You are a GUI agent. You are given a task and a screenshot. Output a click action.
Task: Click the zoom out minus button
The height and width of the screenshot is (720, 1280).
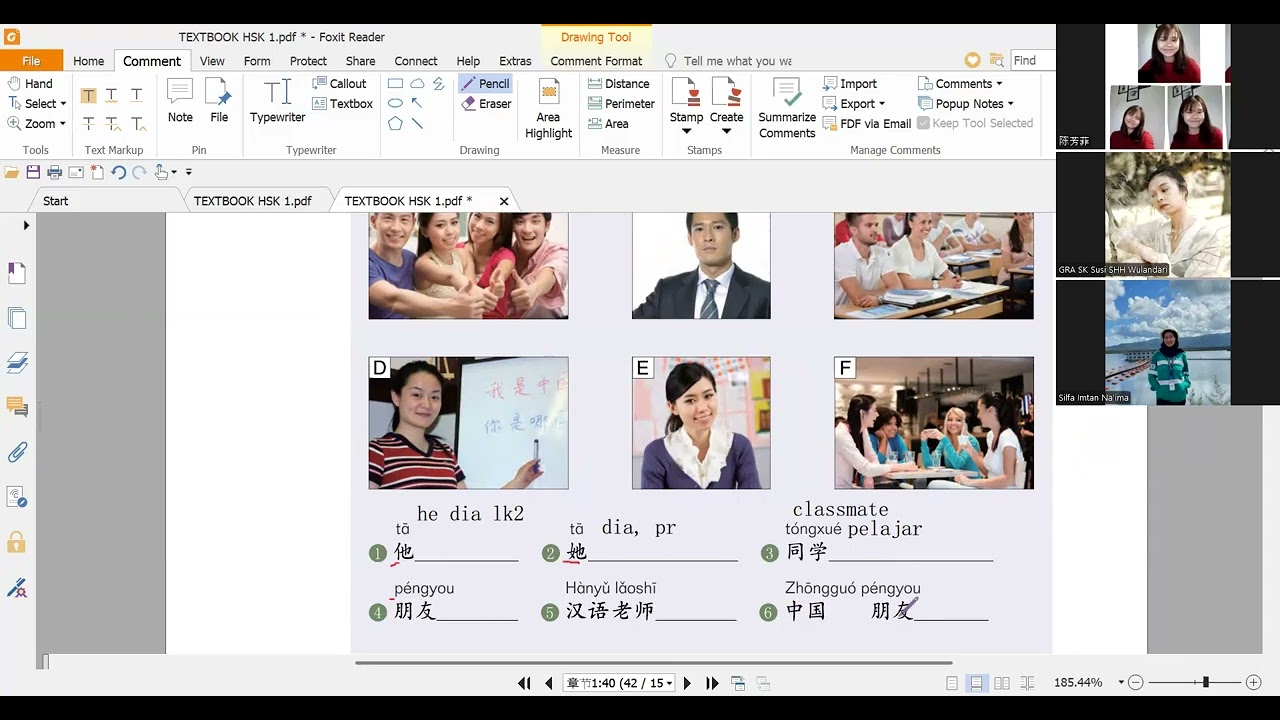click(1136, 683)
